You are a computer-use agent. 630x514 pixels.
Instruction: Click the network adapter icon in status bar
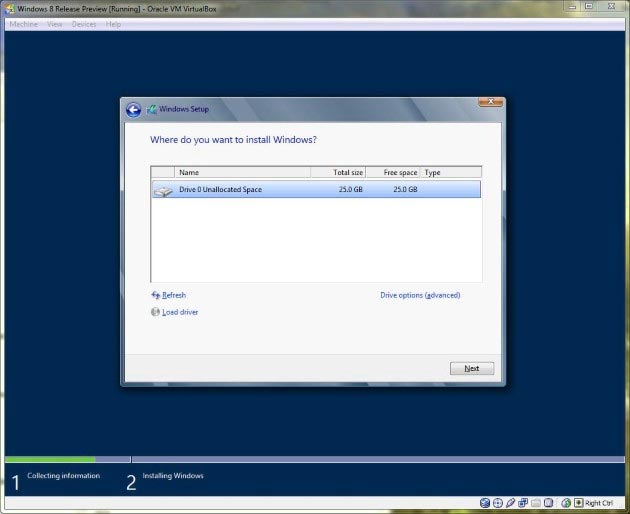[522, 503]
